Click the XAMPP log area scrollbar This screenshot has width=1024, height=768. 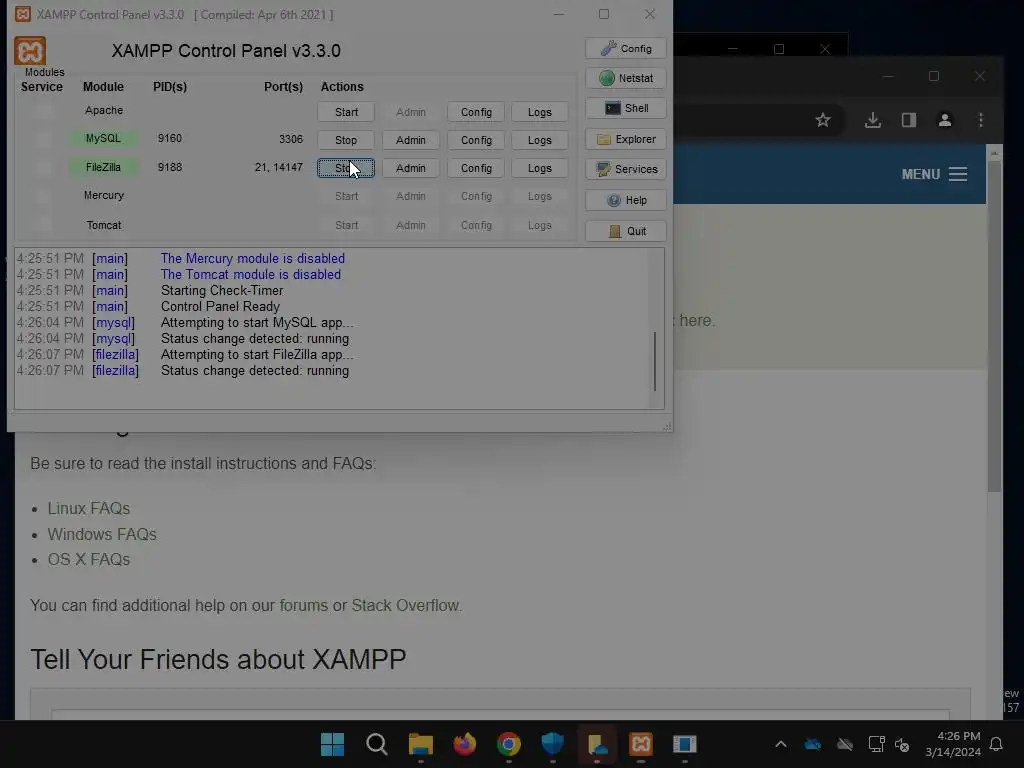point(655,361)
